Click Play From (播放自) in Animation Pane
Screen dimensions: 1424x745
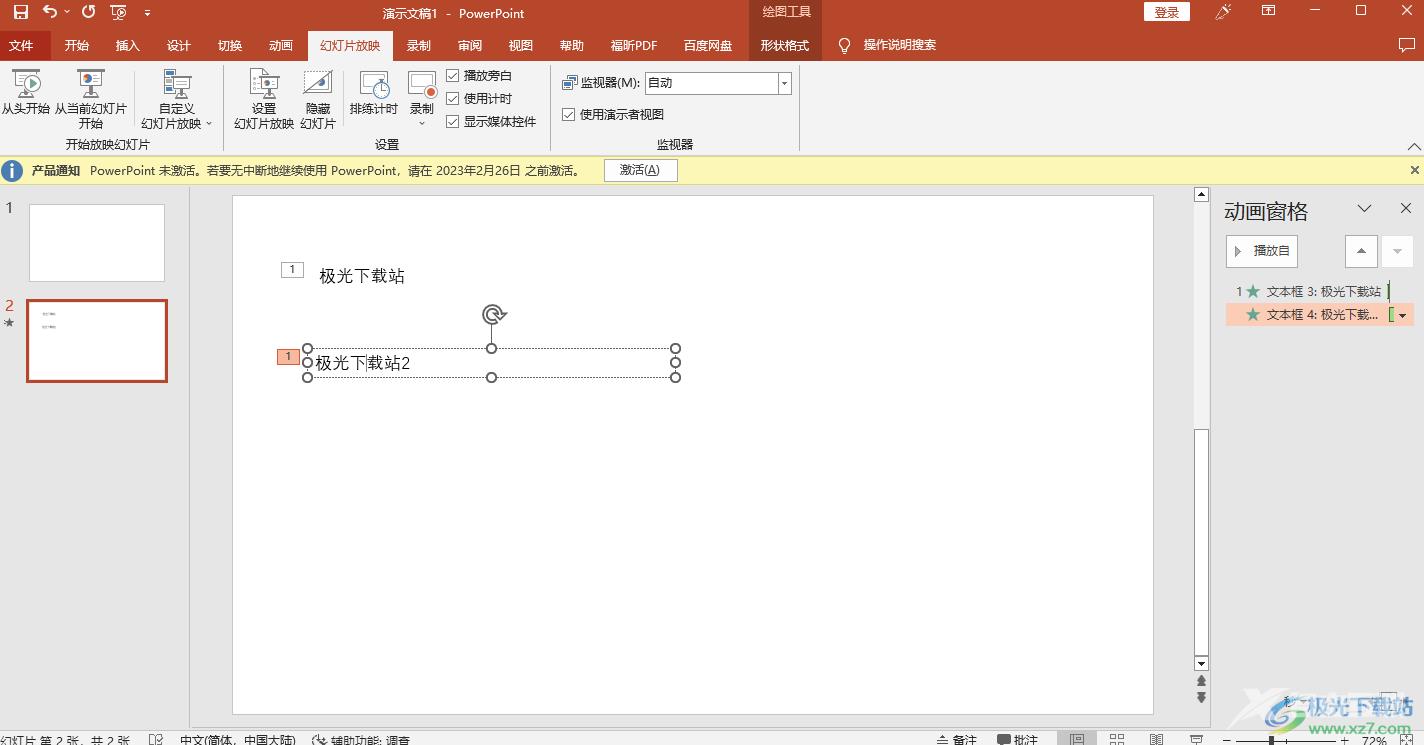(x=1262, y=251)
